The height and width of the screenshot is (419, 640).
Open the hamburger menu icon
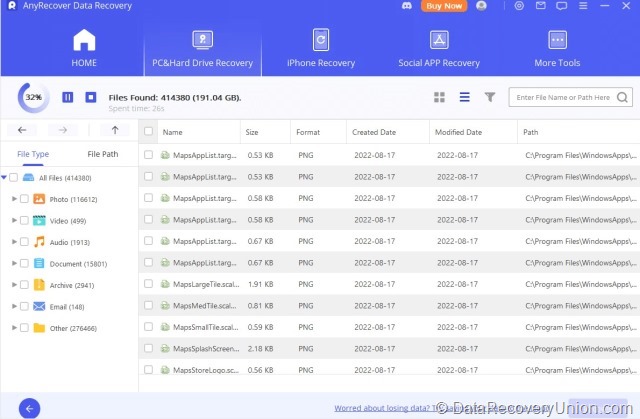pyautogui.click(x=583, y=6)
